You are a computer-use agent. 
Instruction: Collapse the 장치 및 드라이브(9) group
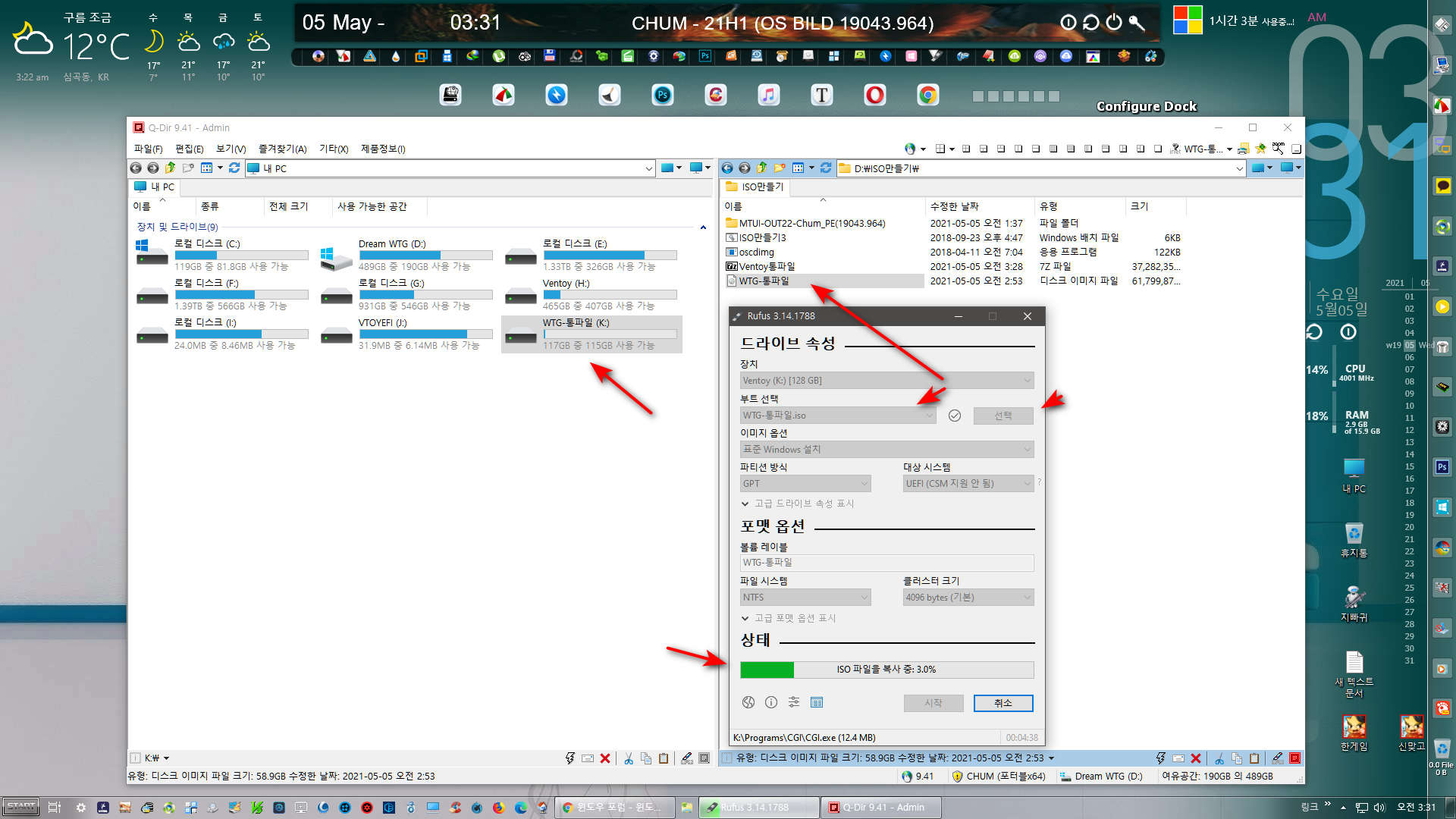703,227
